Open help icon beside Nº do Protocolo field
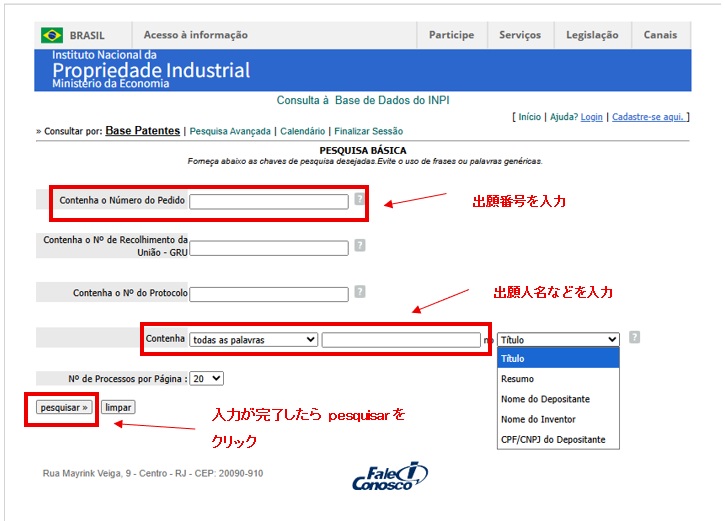725x521 pixels. tap(360, 292)
